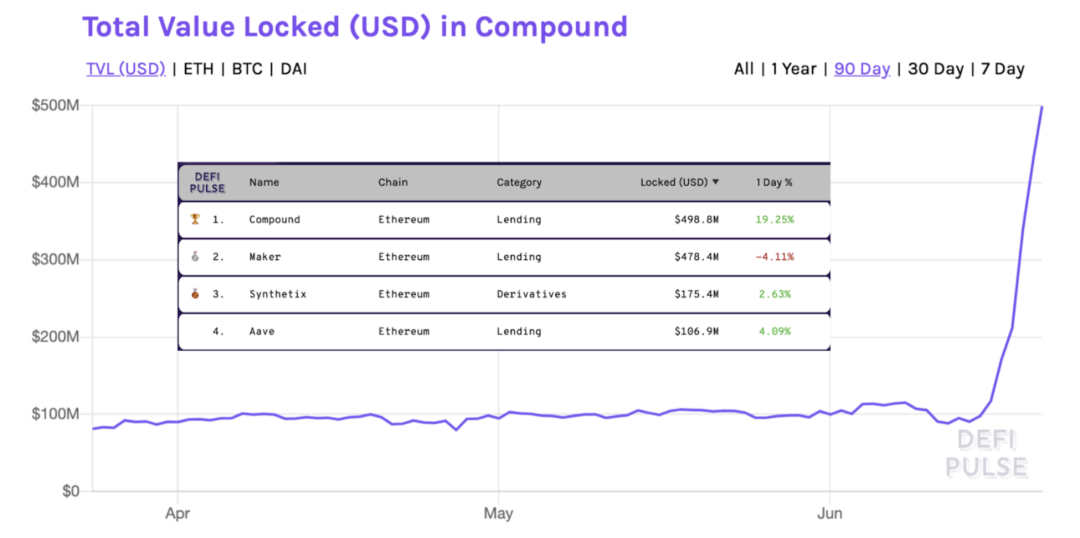Toggle Locked (USD) sort arrow
The height and width of the screenshot is (538, 1080).
(715, 182)
